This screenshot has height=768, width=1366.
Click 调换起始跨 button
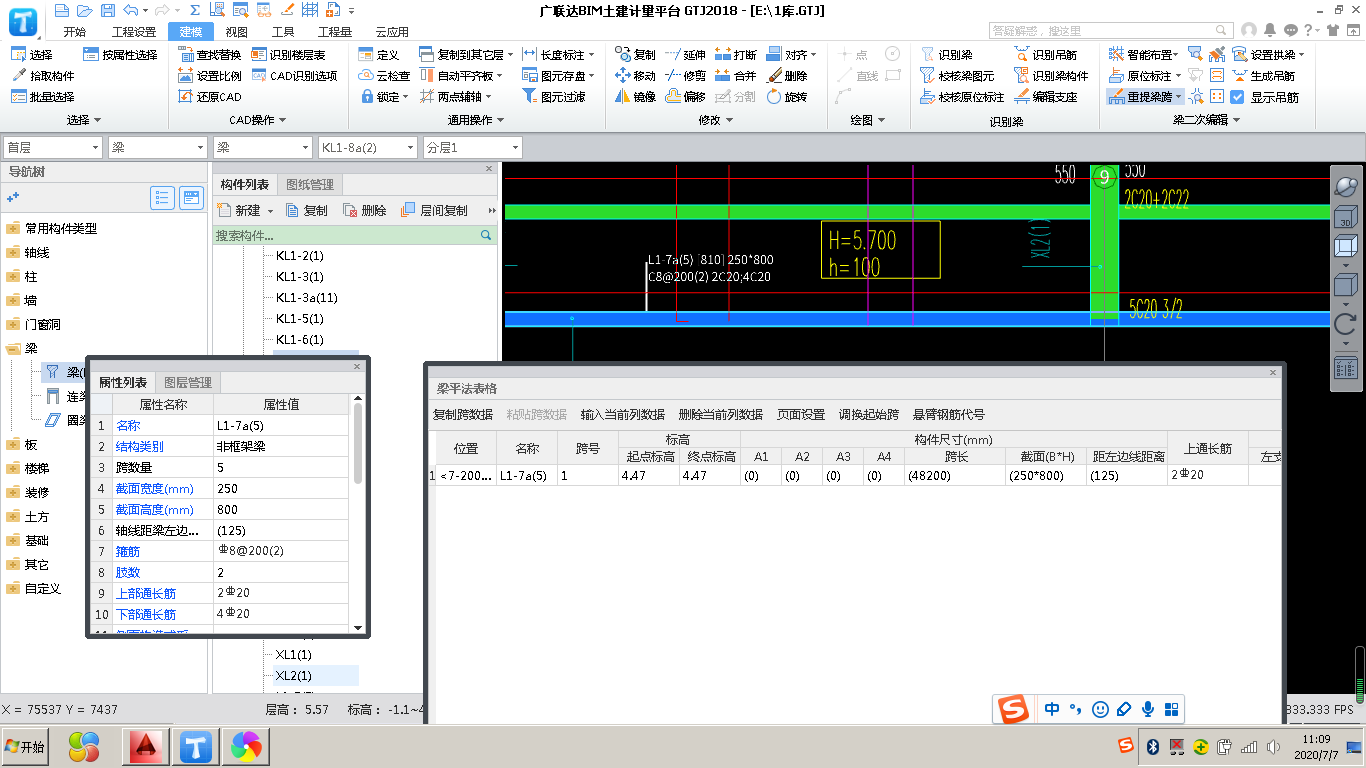pyautogui.click(x=868, y=415)
